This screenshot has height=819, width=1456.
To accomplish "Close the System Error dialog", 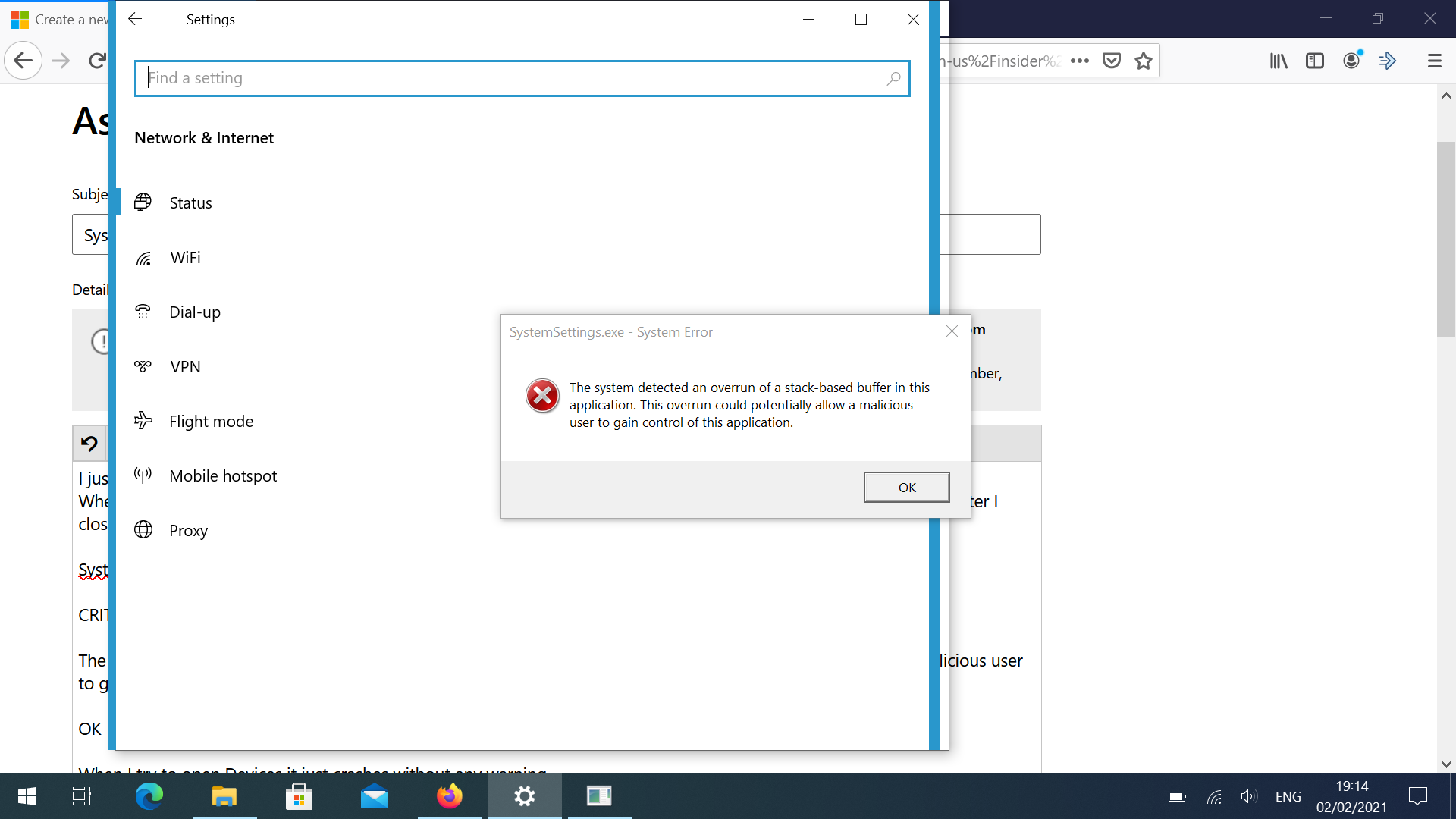I will [952, 331].
